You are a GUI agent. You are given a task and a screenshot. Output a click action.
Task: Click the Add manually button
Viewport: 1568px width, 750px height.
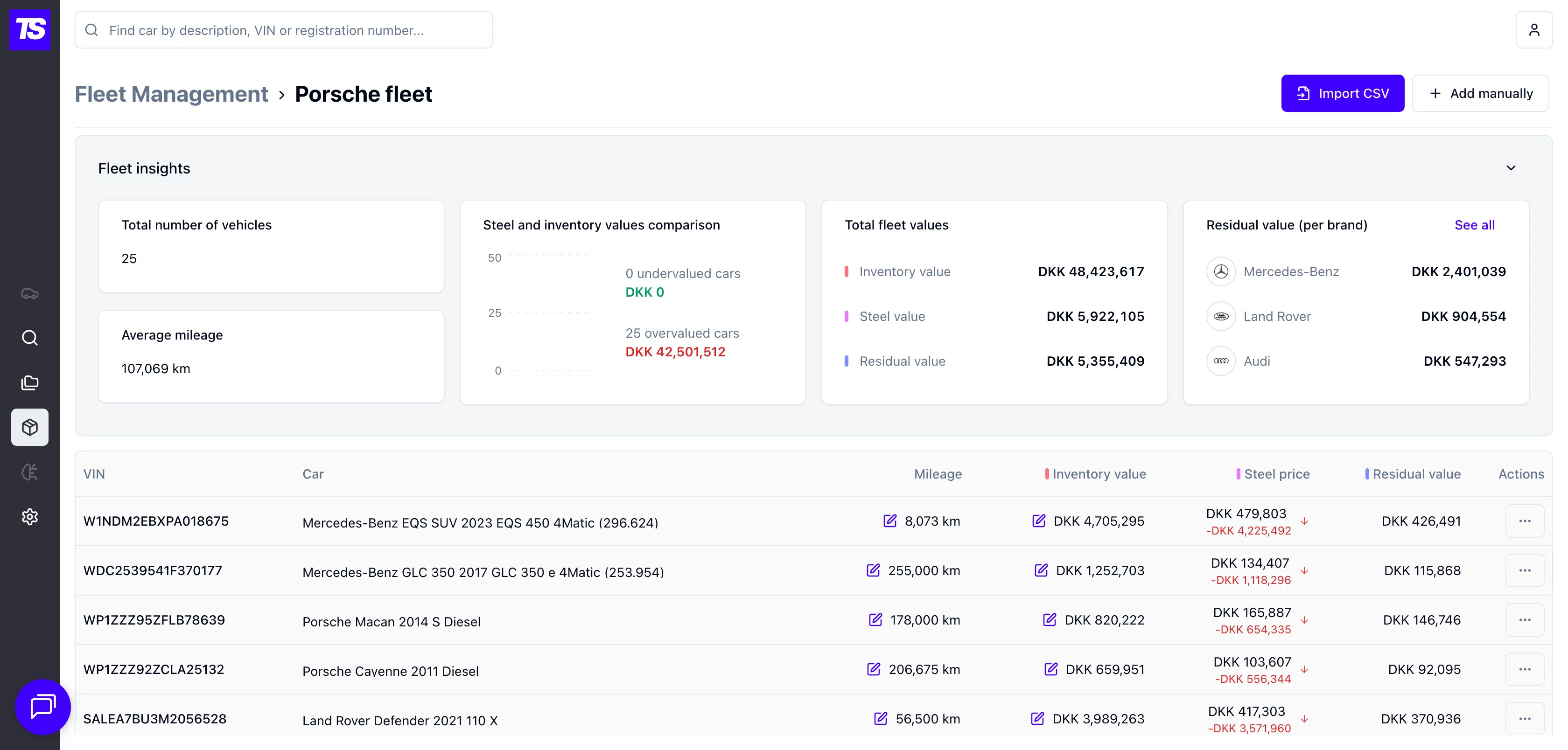coord(1480,93)
